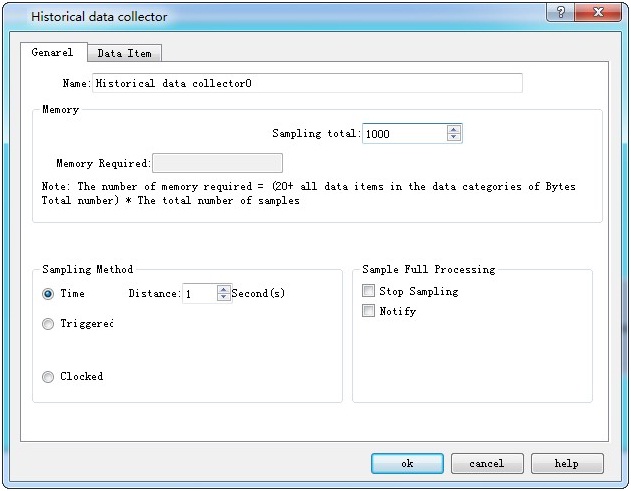Screen dimensions: 631x491
Task: Open the Data Item tab
Action: 124,53
